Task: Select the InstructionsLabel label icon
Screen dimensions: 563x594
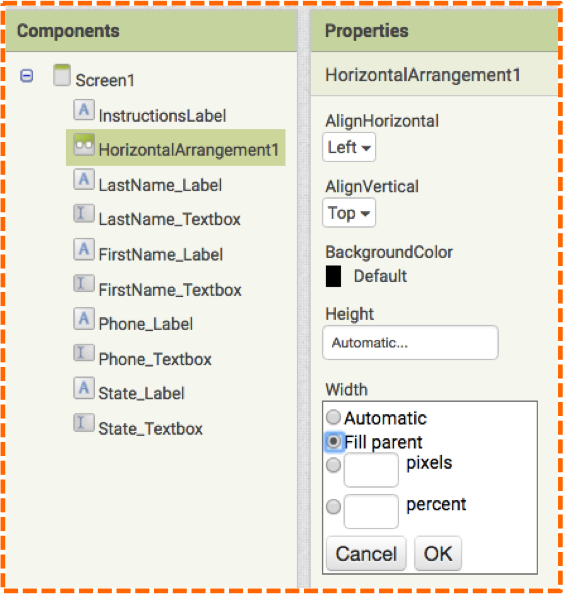Action: pyautogui.click(x=84, y=110)
